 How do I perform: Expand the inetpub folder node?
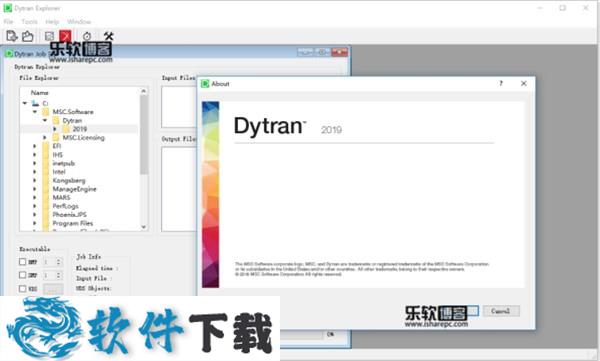(34, 163)
